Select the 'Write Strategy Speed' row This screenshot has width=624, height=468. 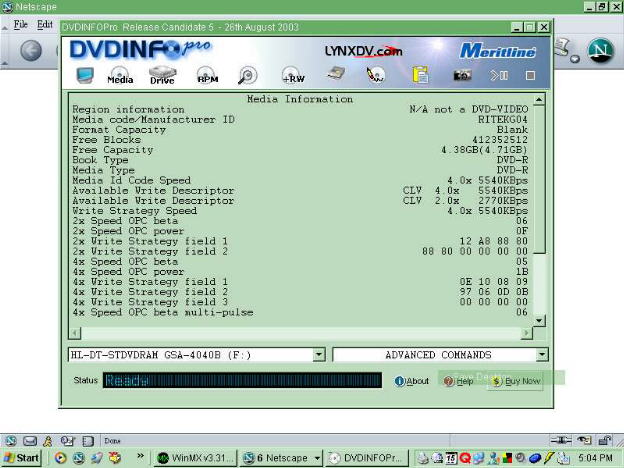(x=300, y=211)
